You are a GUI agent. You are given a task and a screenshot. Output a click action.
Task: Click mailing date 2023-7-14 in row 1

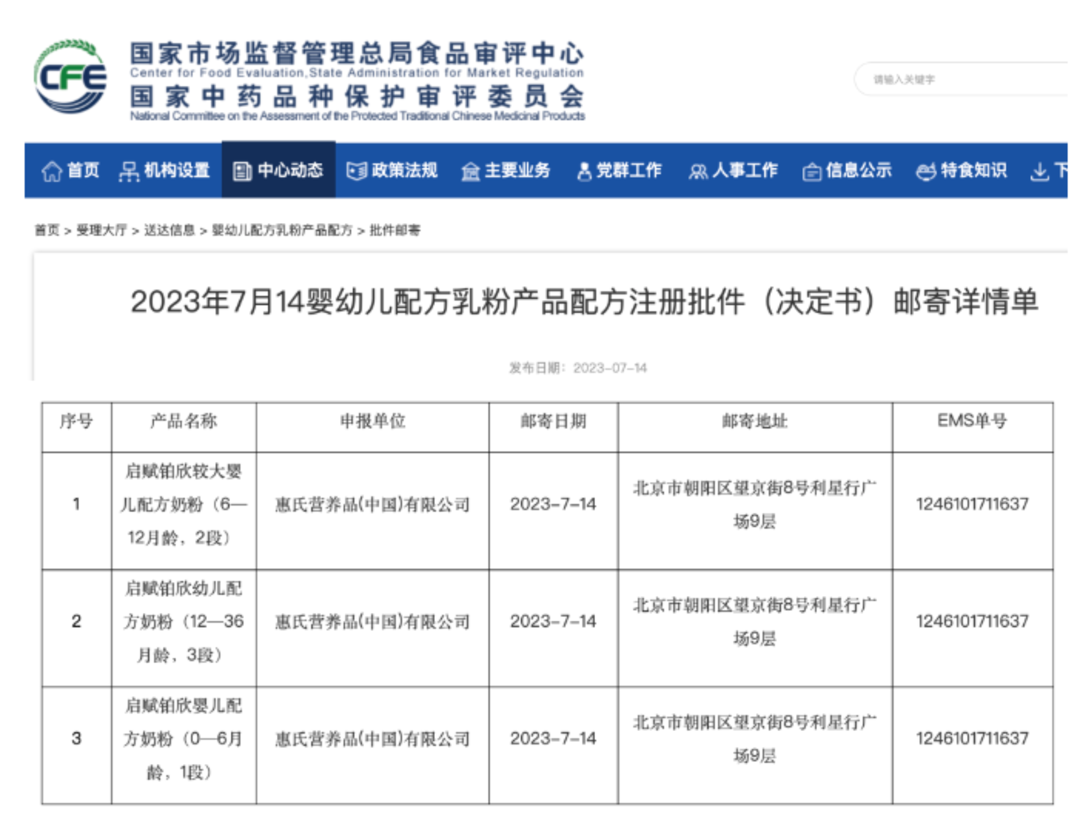pyautogui.click(x=553, y=504)
